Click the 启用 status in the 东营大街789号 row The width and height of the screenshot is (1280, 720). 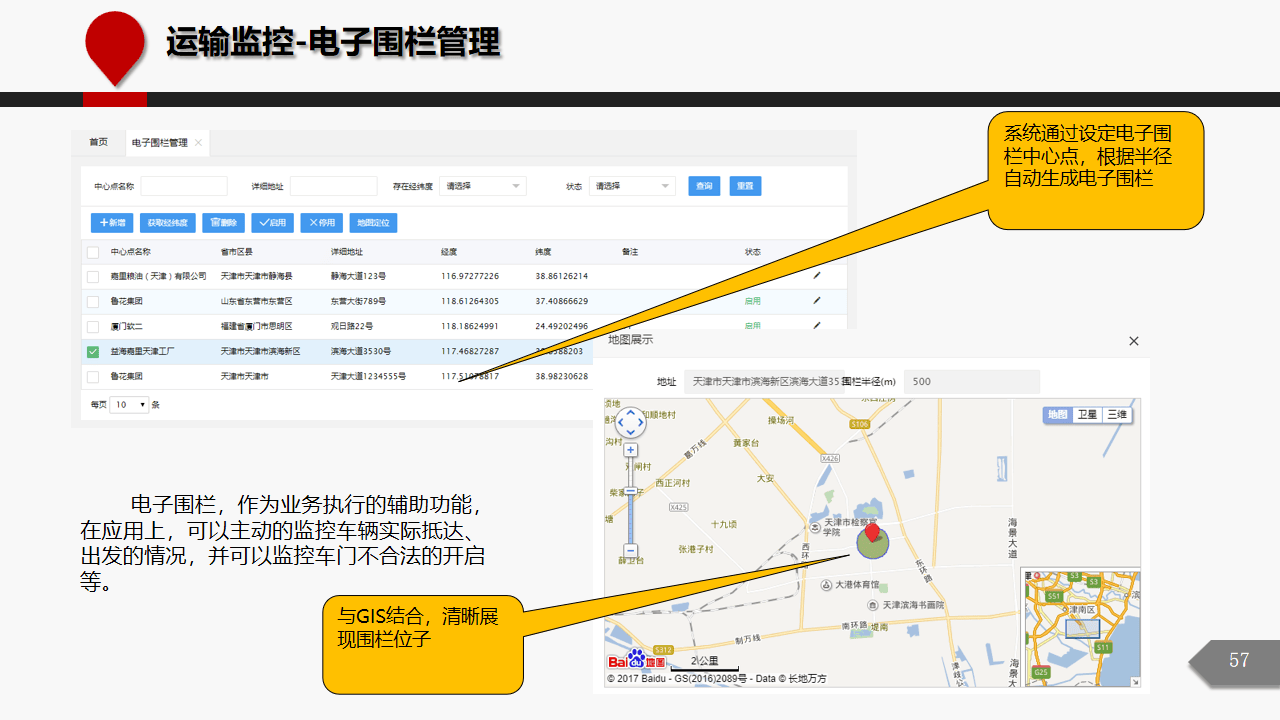(x=752, y=301)
